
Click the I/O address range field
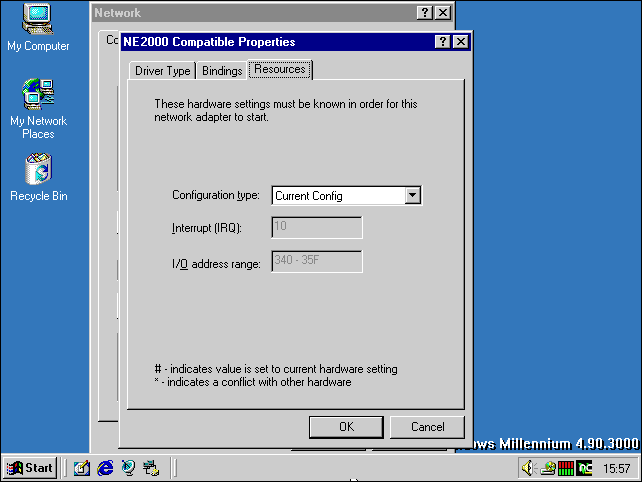(x=317, y=261)
